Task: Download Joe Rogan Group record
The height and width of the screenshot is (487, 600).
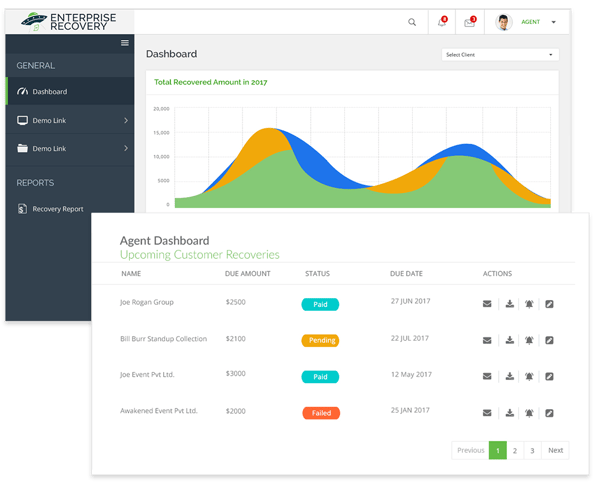Action: pyautogui.click(x=509, y=304)
